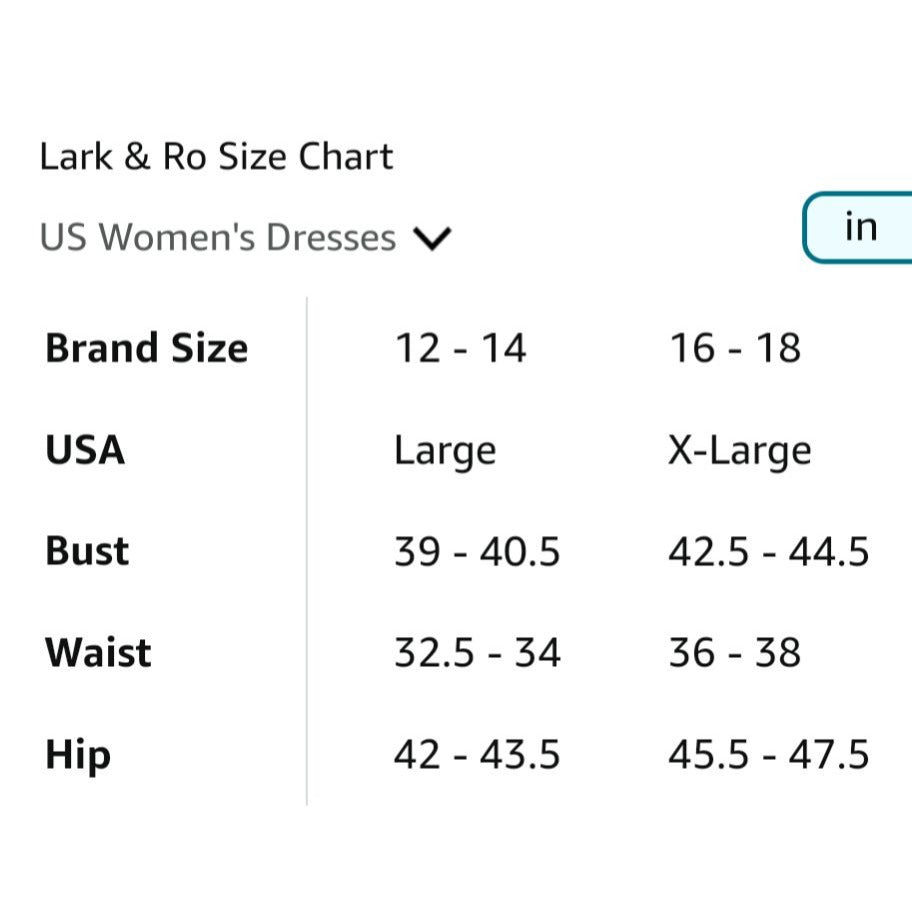Viewport: 912px width, 912px height.
Task: Click bust measurement 39 - 40.5
Action: [477, 552]
